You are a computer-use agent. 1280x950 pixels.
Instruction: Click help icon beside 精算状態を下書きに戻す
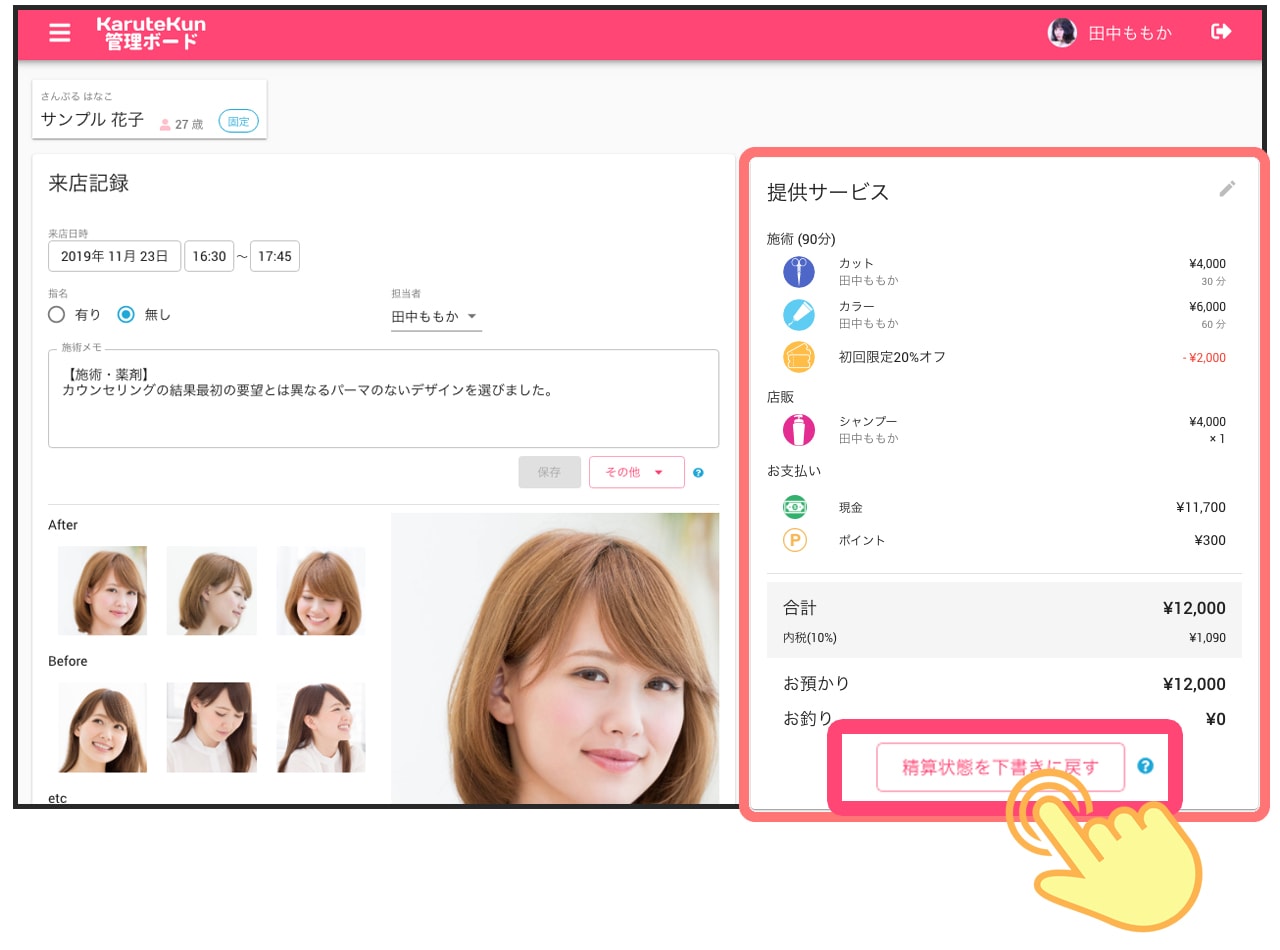pyautogui.click(x=1145, y=766)
